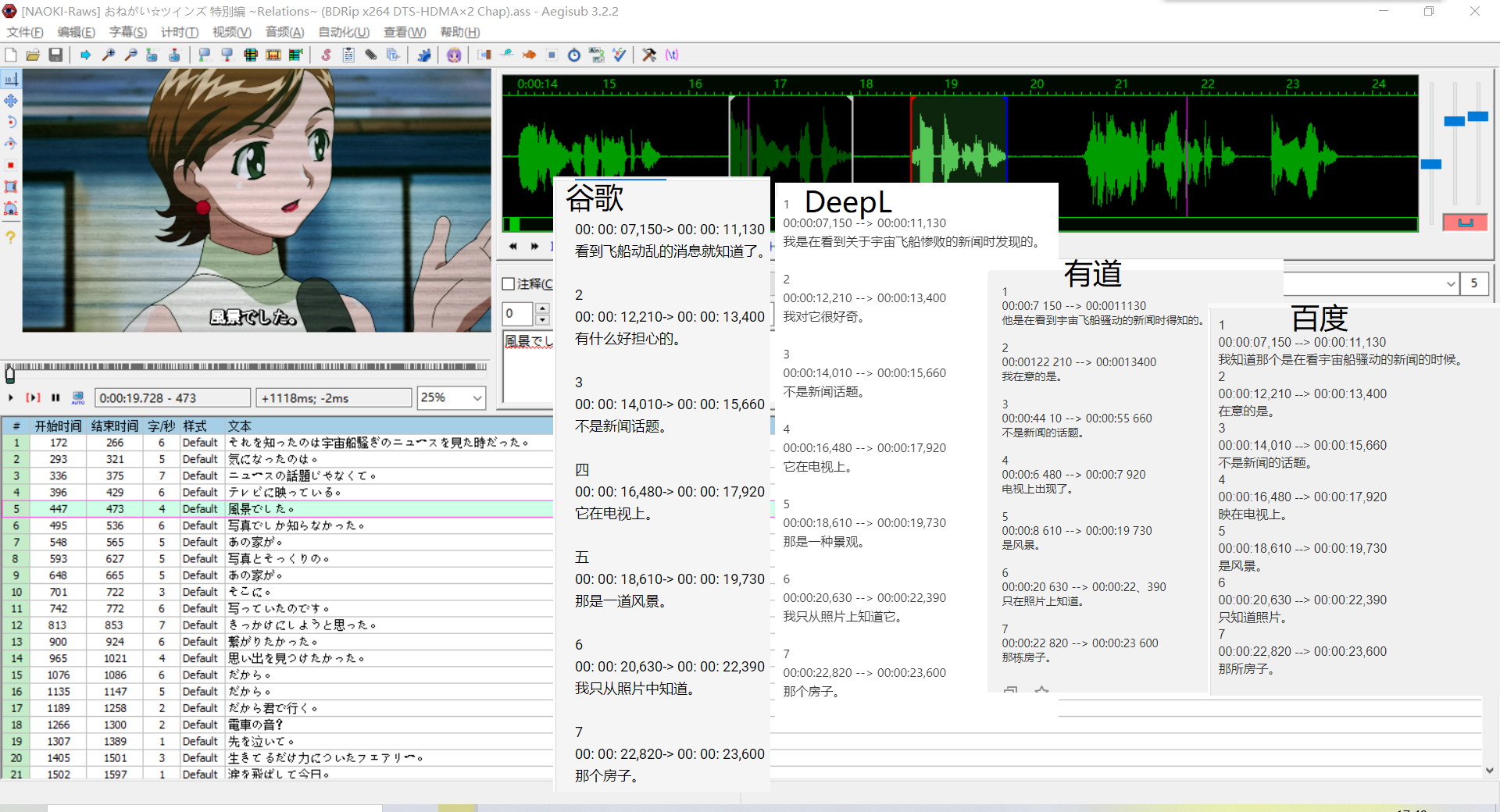Screen dimensions: 1500x812
Task: Select subtitle row 6 写真でしか知らなかった
Action: pyautogui.click(x=277, y=525)
